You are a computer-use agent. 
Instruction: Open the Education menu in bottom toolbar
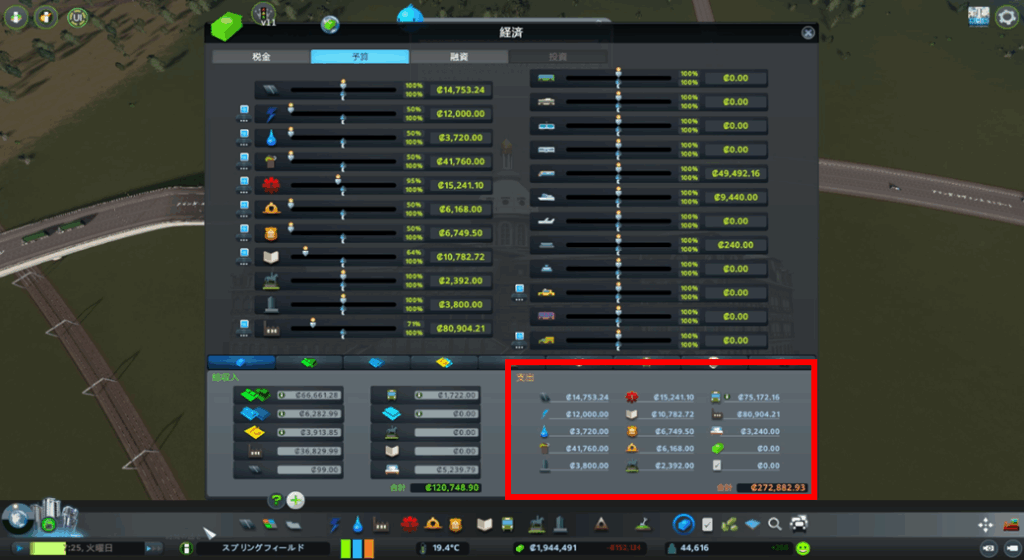click(484, 524)
